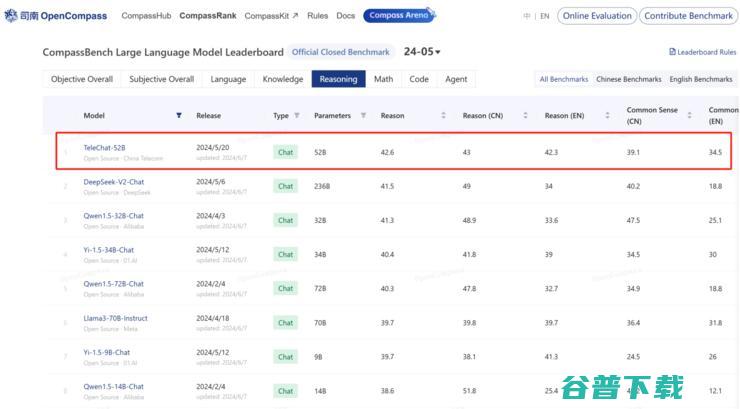Open the Qwen1.5-14B-Chat model link

click(x=113, y=387)
